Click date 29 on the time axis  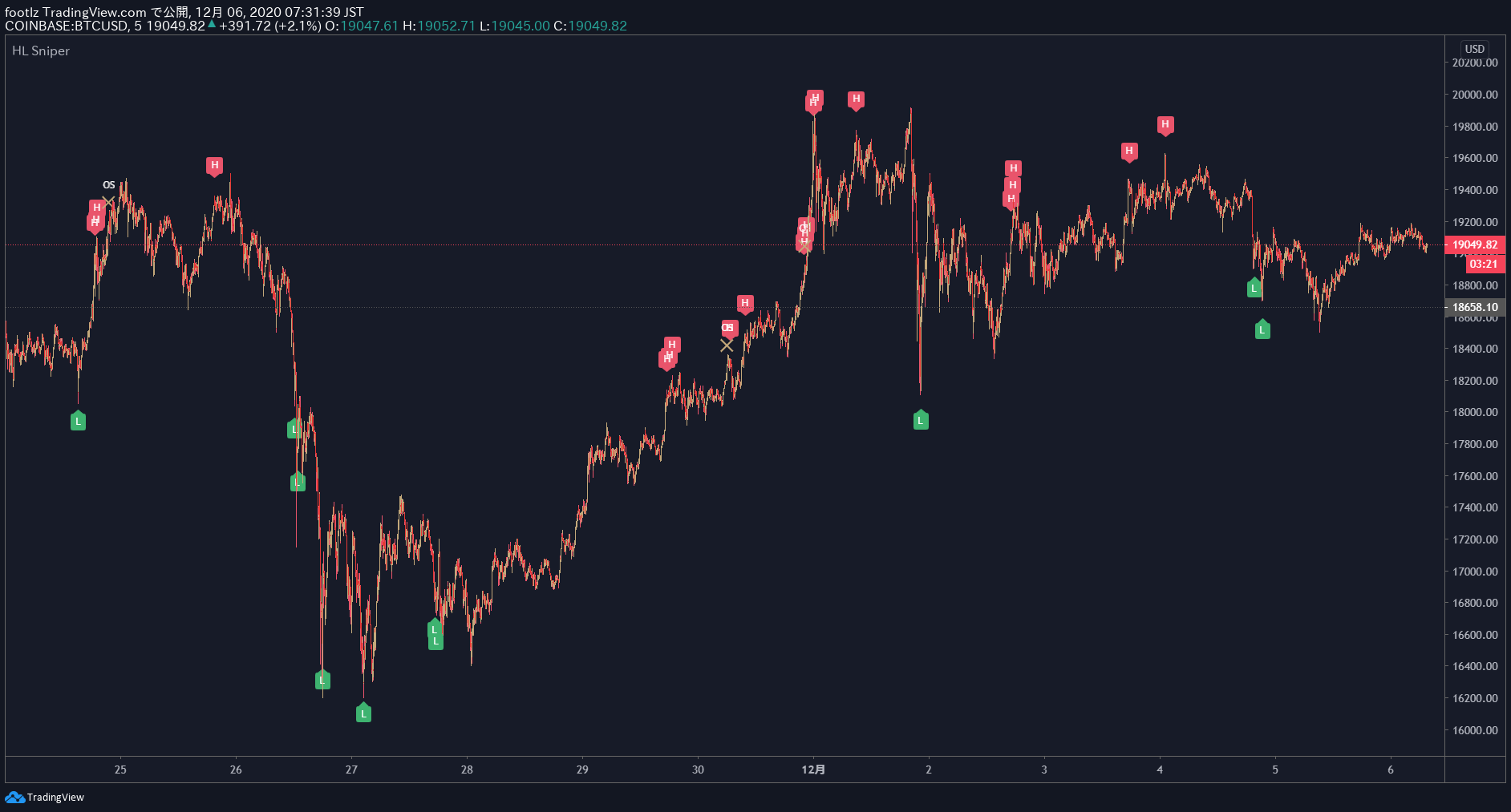tap(582, 770)
